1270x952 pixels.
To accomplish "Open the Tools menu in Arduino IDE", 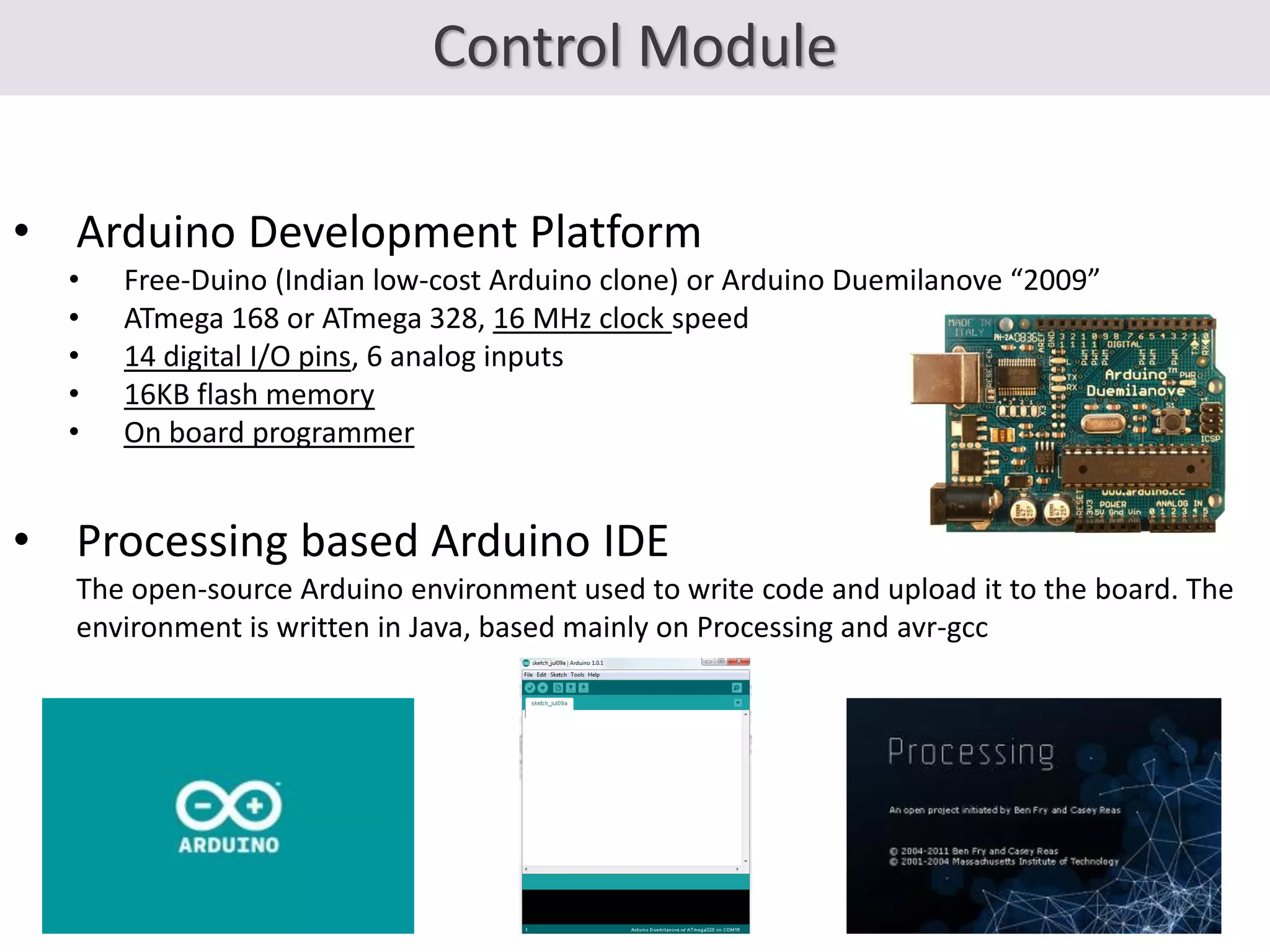I will pos(577,674).
